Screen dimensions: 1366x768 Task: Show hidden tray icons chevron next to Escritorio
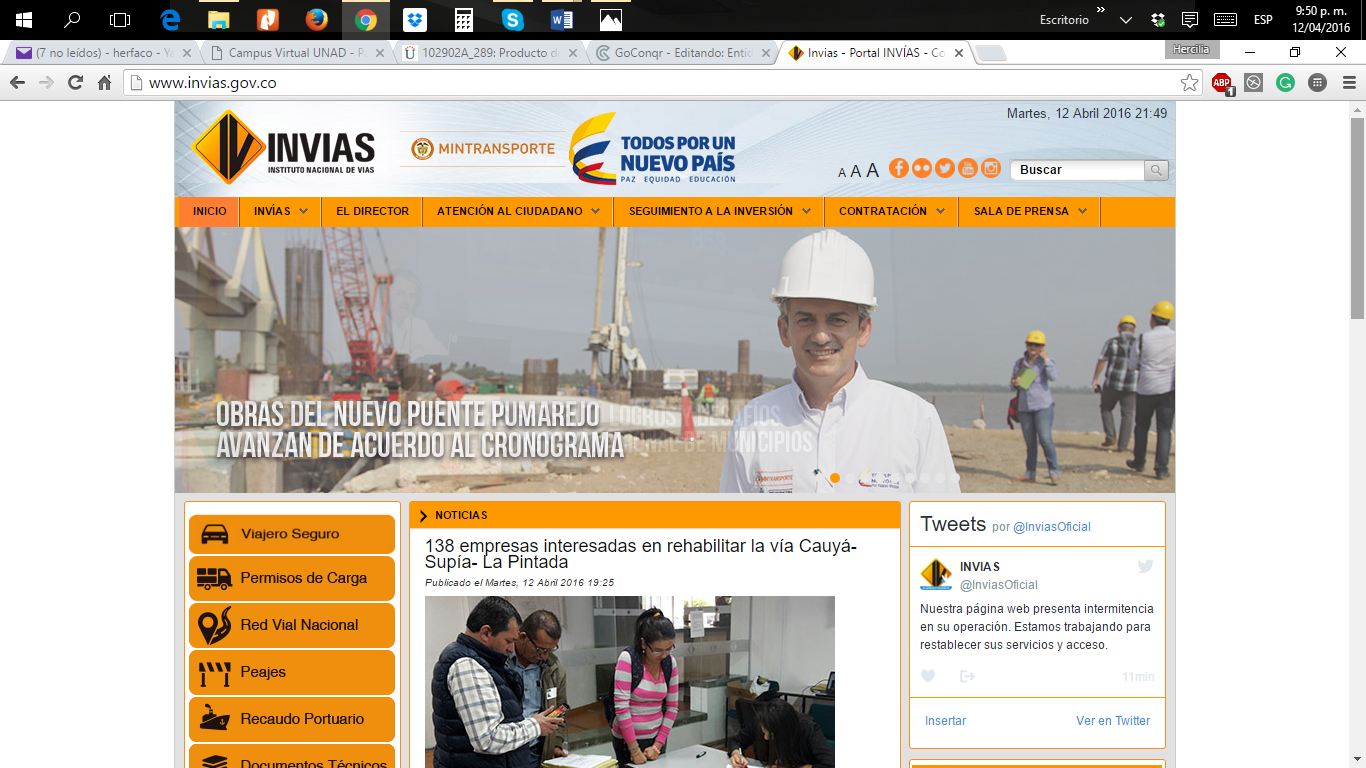1126,19
